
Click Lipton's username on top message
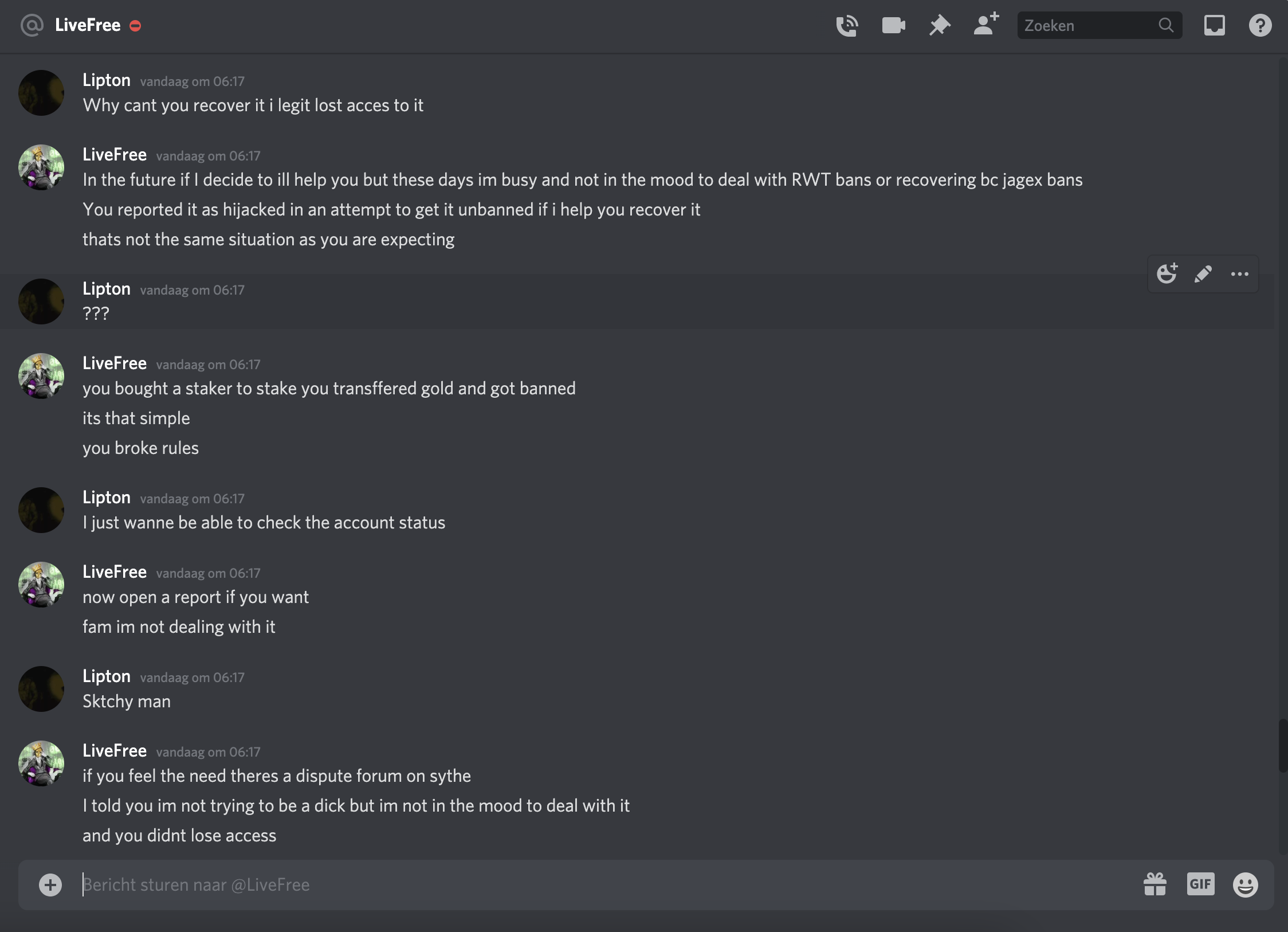(x=107, y=80)
